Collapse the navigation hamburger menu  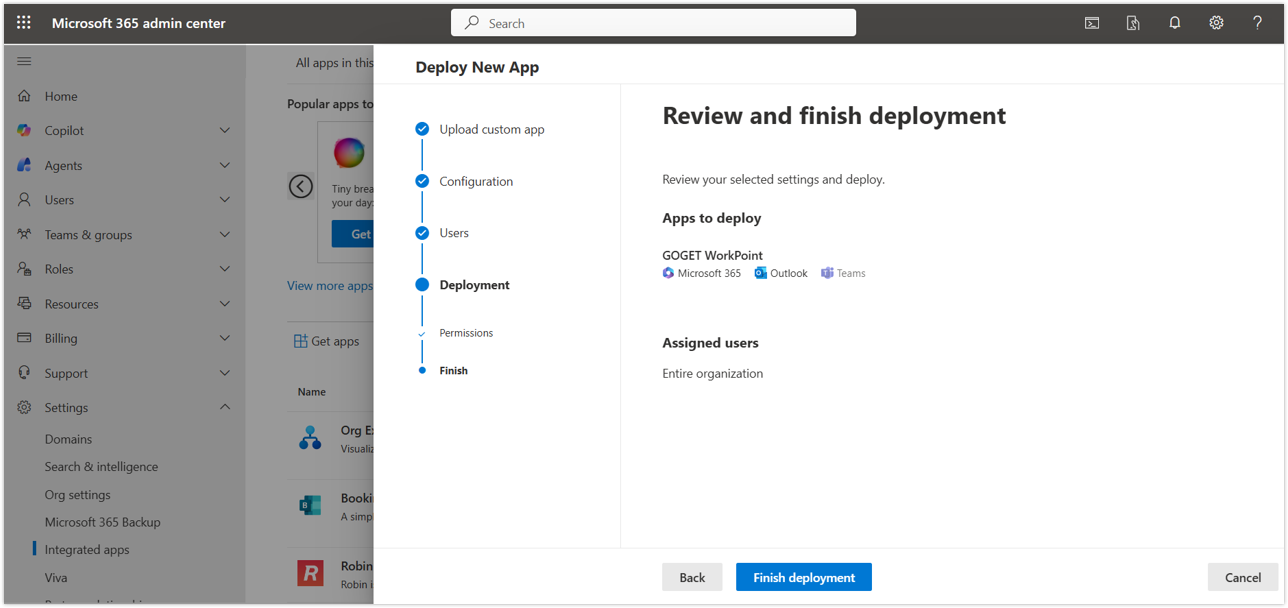[24, 61]
